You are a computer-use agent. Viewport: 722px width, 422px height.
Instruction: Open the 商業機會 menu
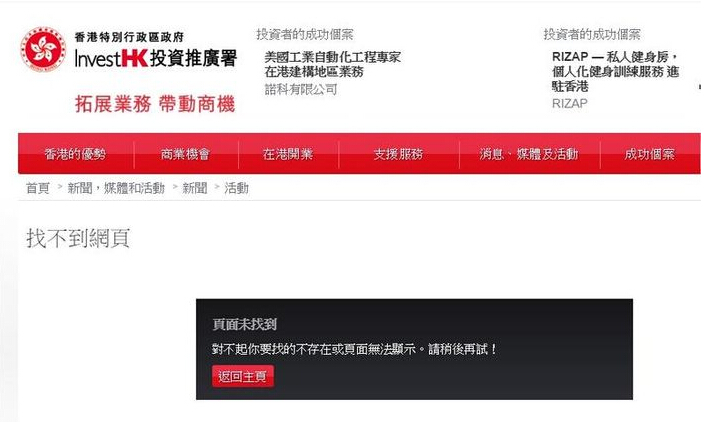185,154
